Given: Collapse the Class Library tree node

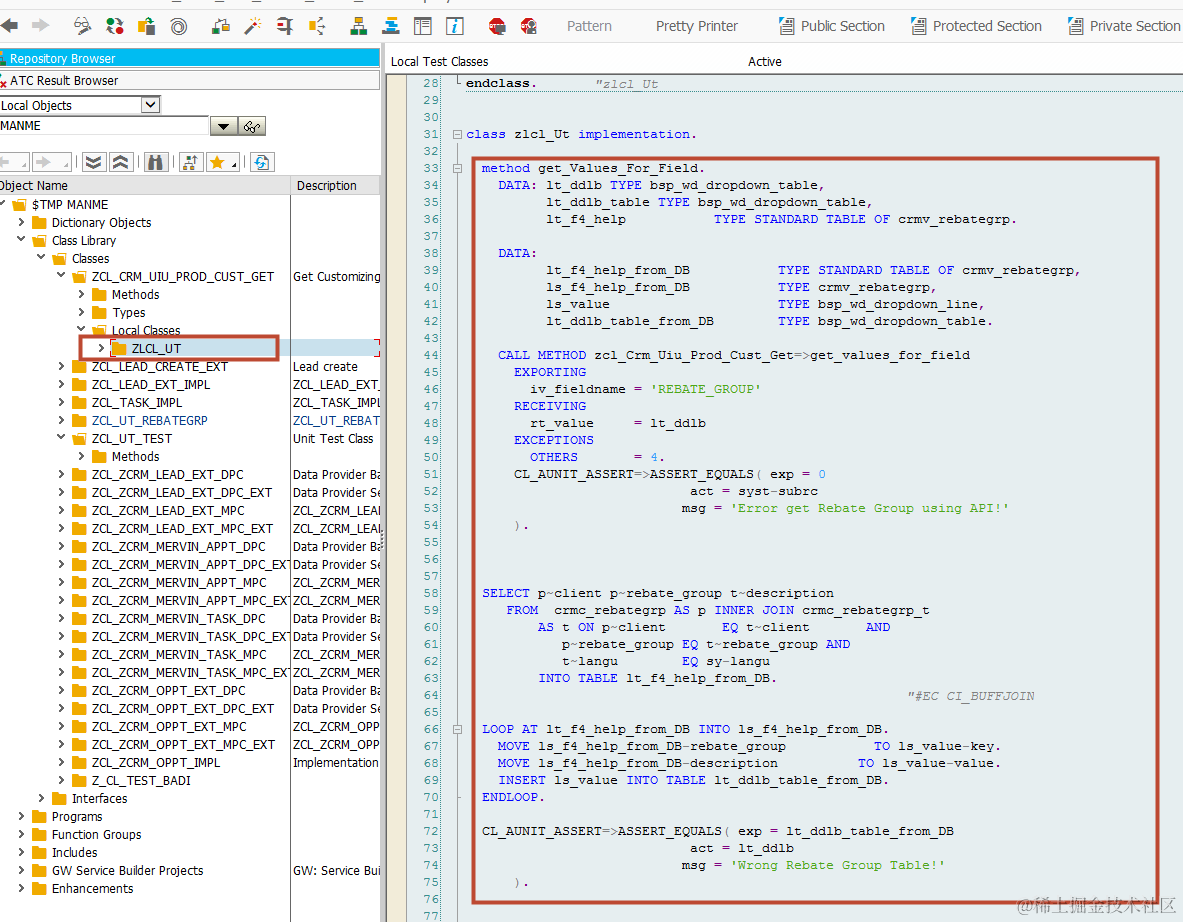Looking at the screenshot, I should [21, 240].
